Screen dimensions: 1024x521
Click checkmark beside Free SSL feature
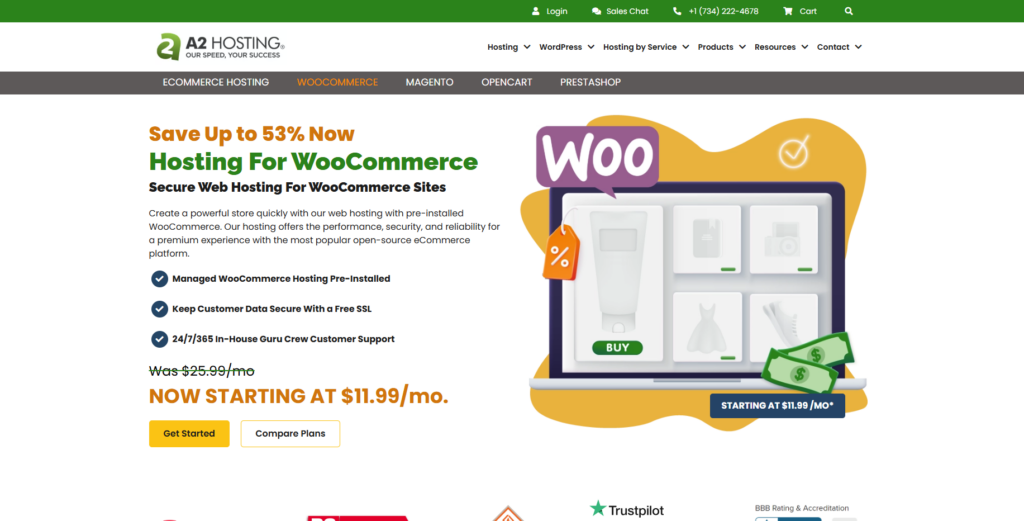tap(159, 309)
